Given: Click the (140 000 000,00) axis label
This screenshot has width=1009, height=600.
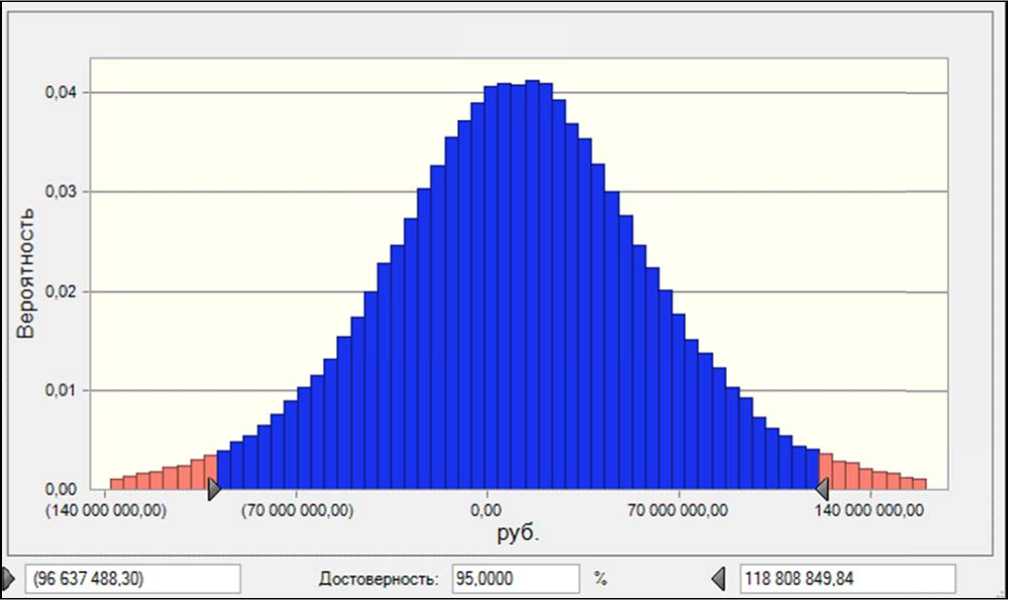Looking at the screenshot, I should click(106, 511).
